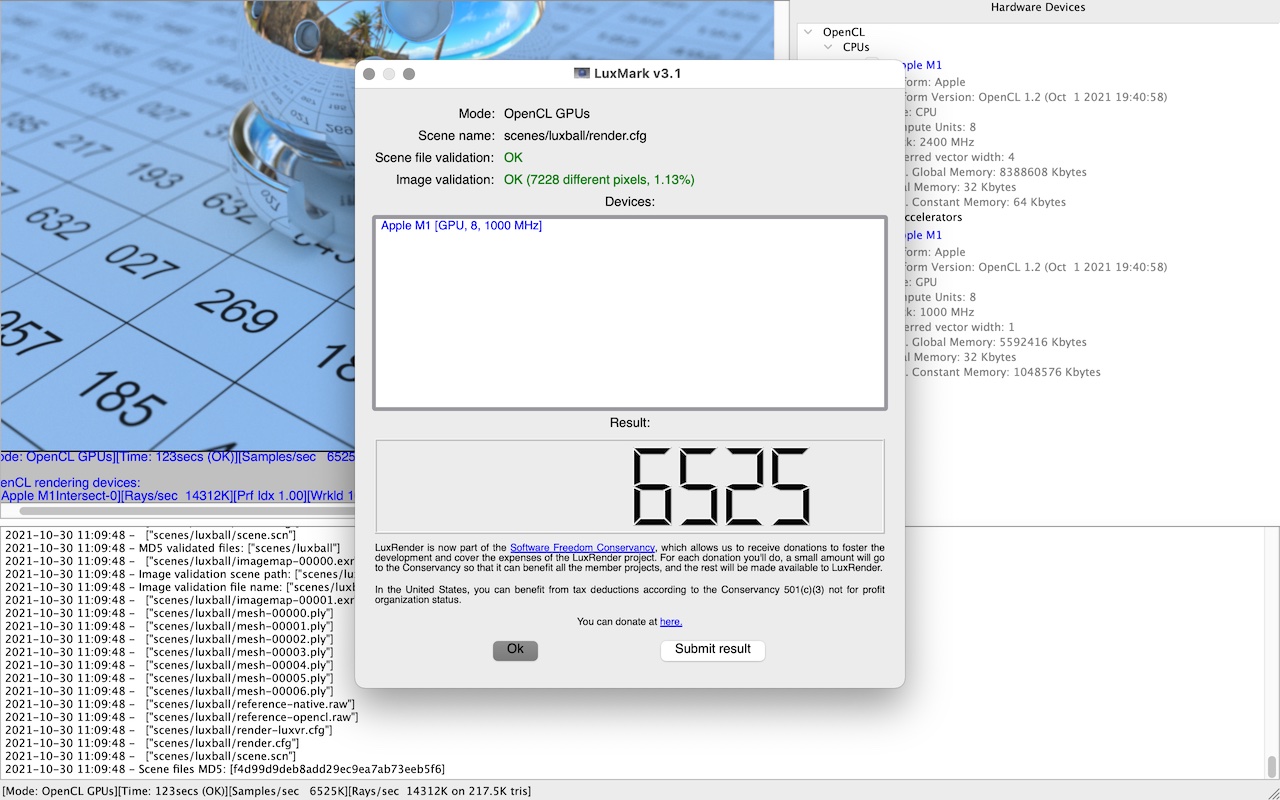The image size is (1280, 800).
Task: Click the Submit result button
Action: tap(712, 650)
